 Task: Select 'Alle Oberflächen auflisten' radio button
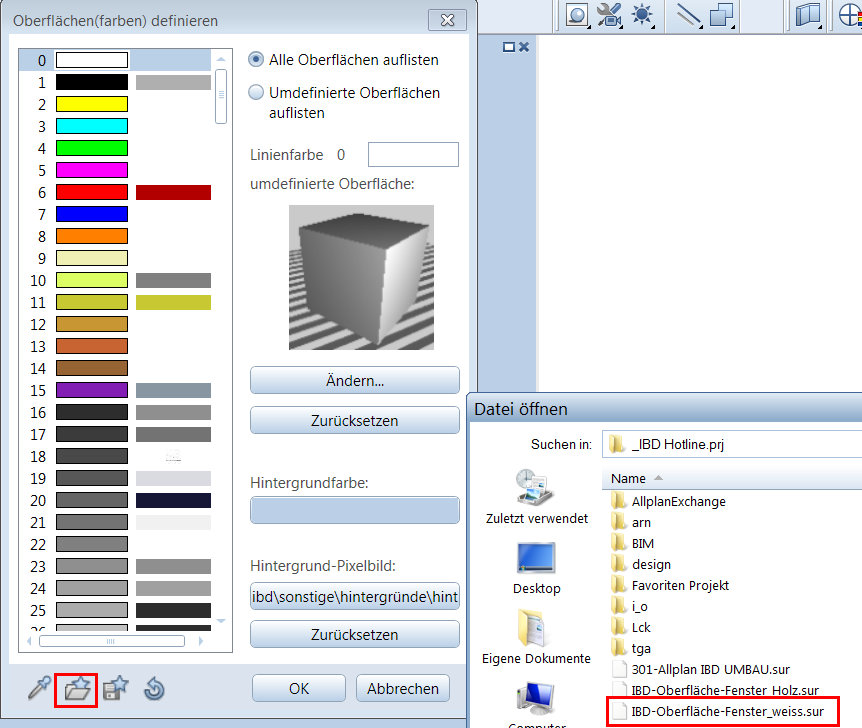[x=256, y=60]
